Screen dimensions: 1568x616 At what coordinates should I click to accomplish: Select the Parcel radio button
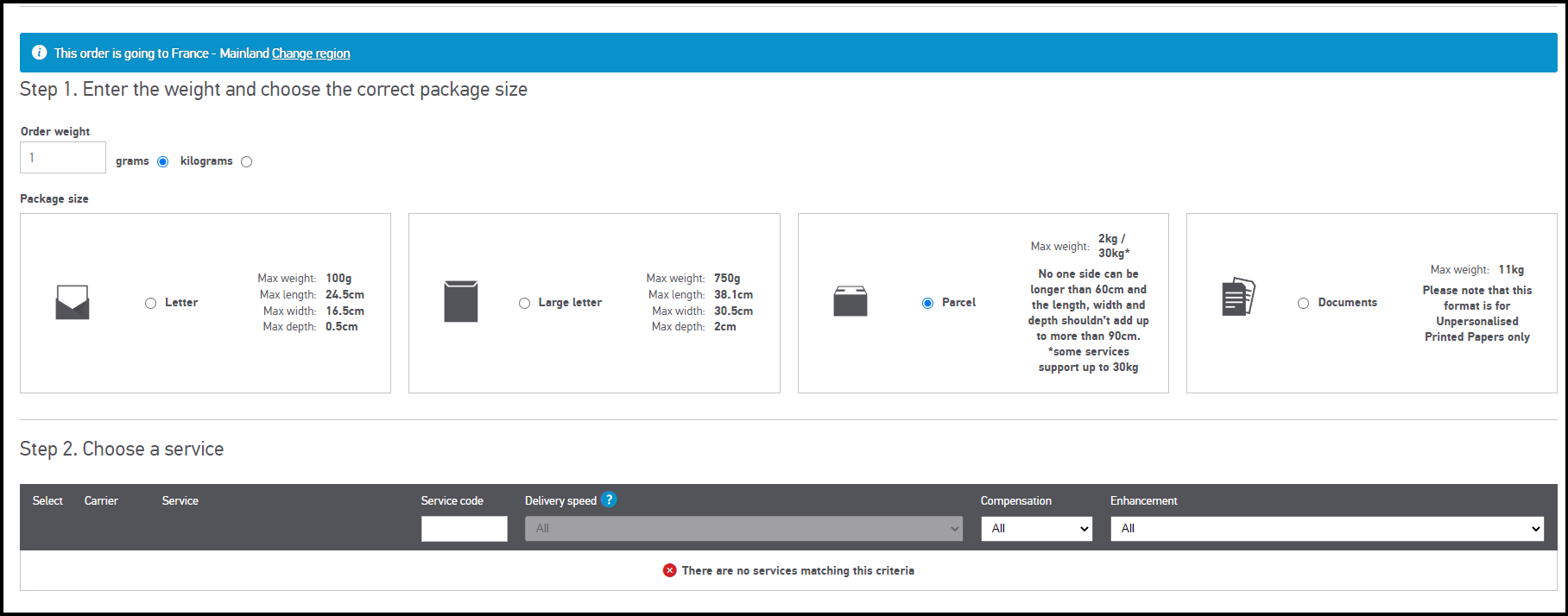point(927,303)
